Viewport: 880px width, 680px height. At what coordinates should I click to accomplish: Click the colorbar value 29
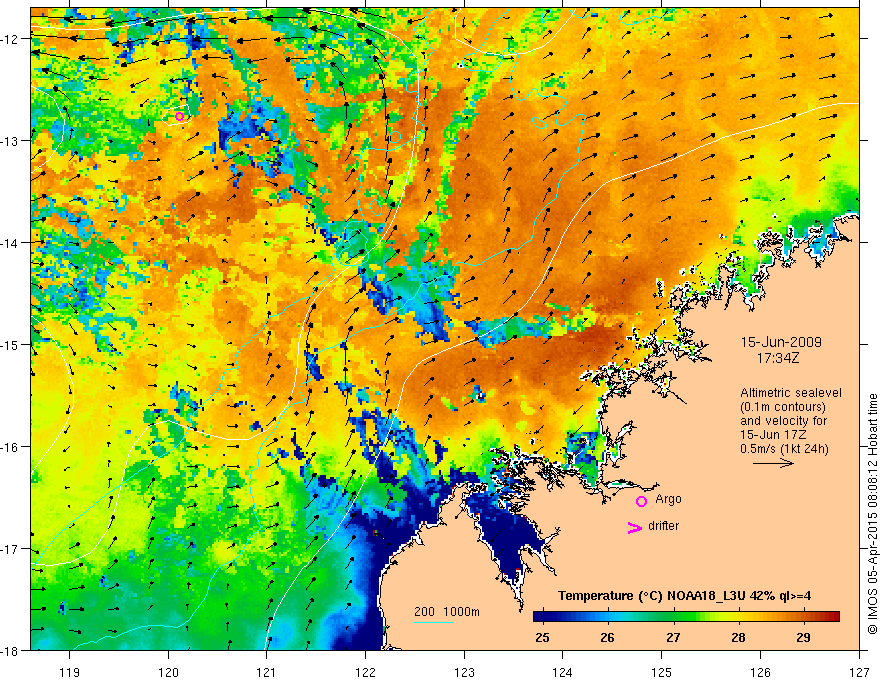pos(803,638)
